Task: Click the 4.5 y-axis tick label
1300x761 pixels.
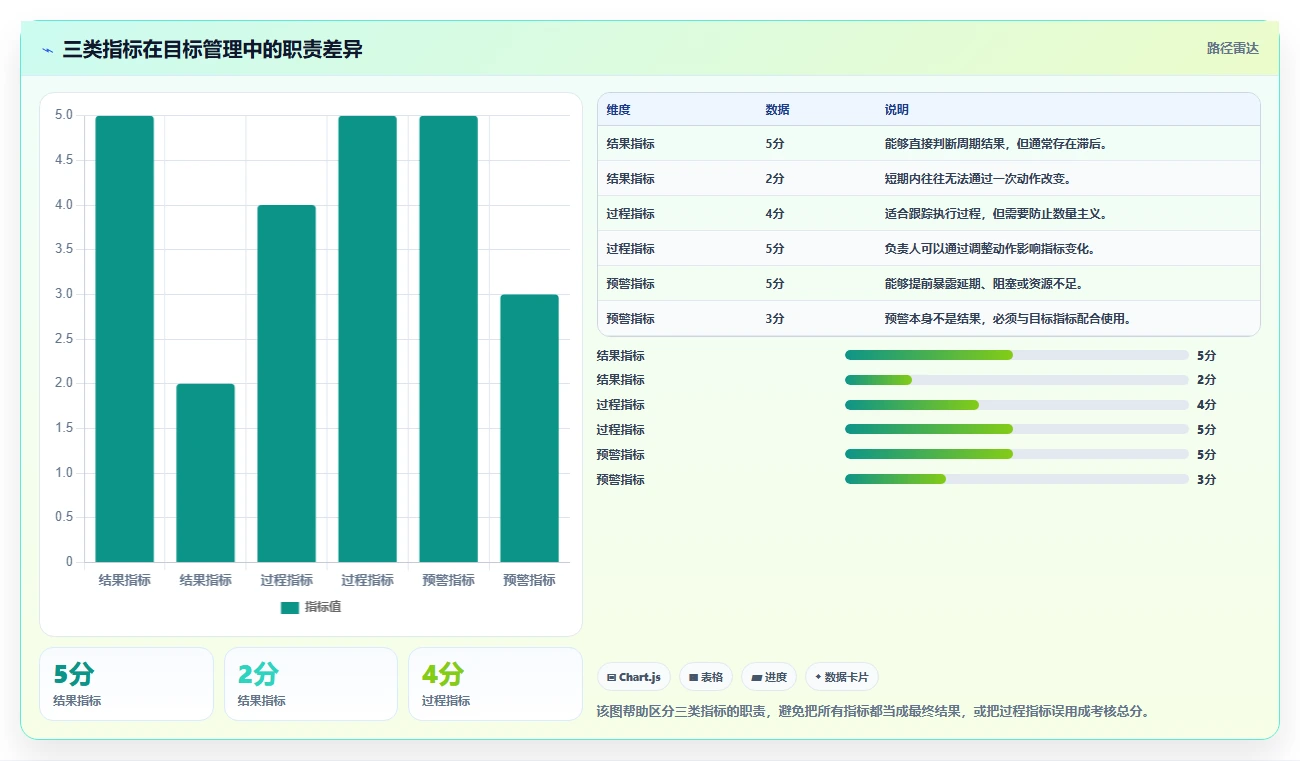Action: click(x=63, y=160)
